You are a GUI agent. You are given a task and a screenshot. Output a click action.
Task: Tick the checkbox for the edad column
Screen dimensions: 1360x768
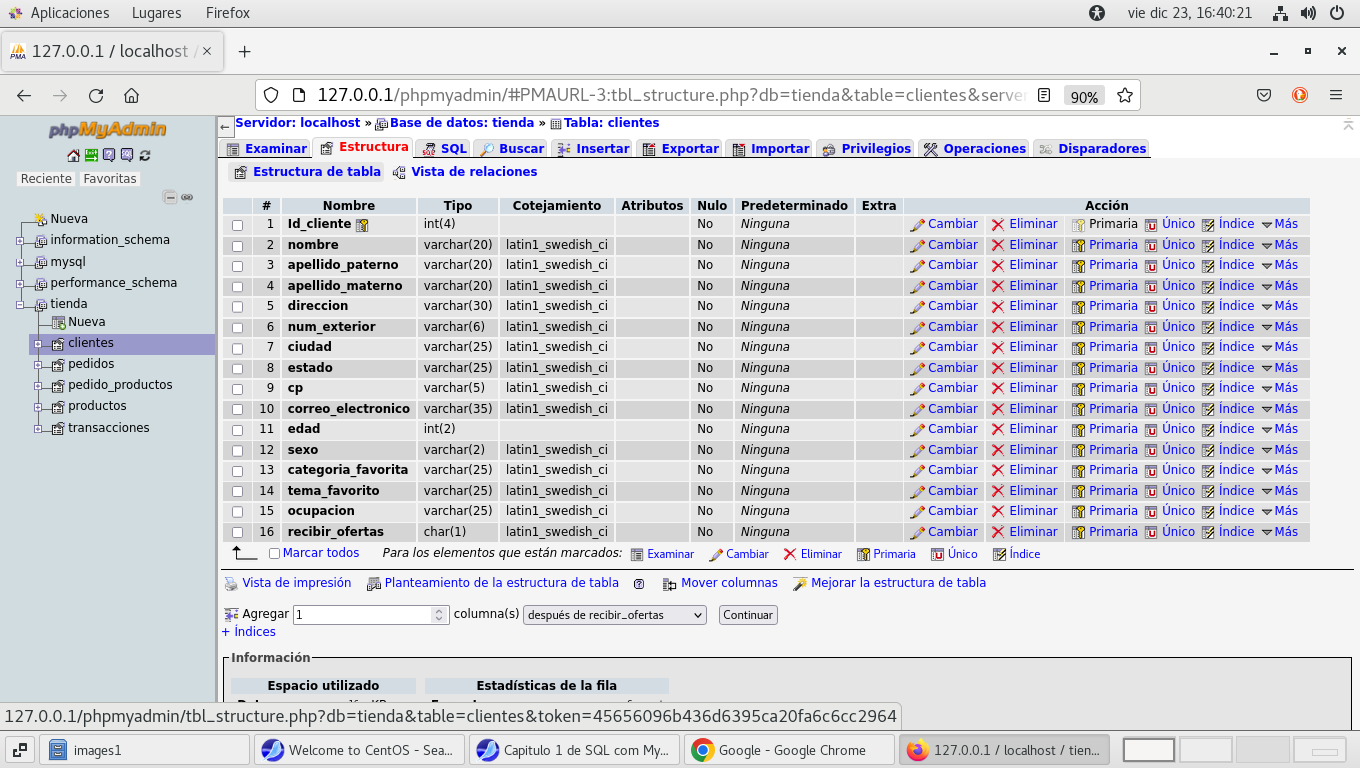click(x=237, y=430)
